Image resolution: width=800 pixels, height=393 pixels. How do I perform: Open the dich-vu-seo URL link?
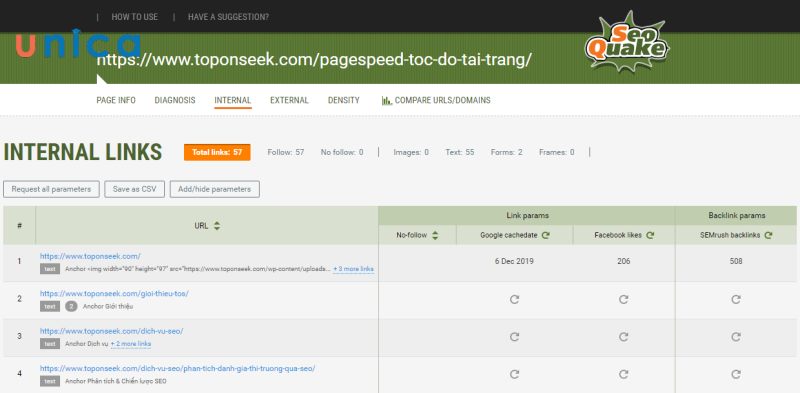click(112, 331)
